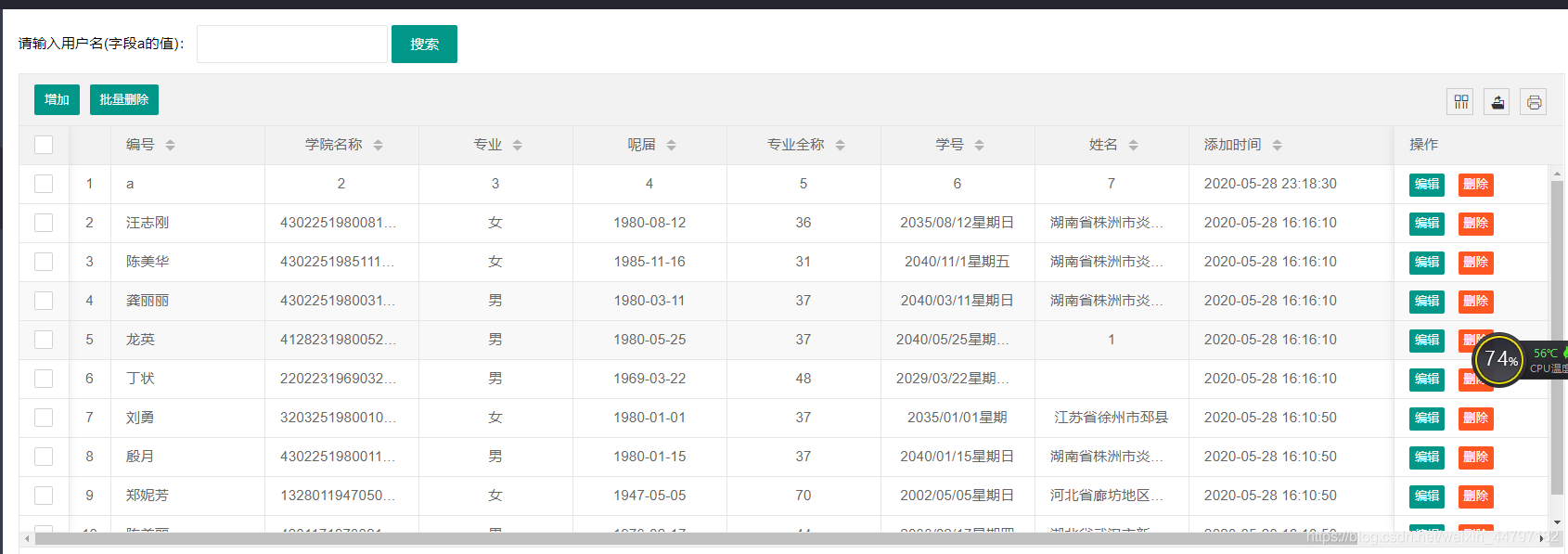This screenshot has height=554, width=1568.
Task: Click the 批量删除 batch delete button
Action: [x=124, y=99]
